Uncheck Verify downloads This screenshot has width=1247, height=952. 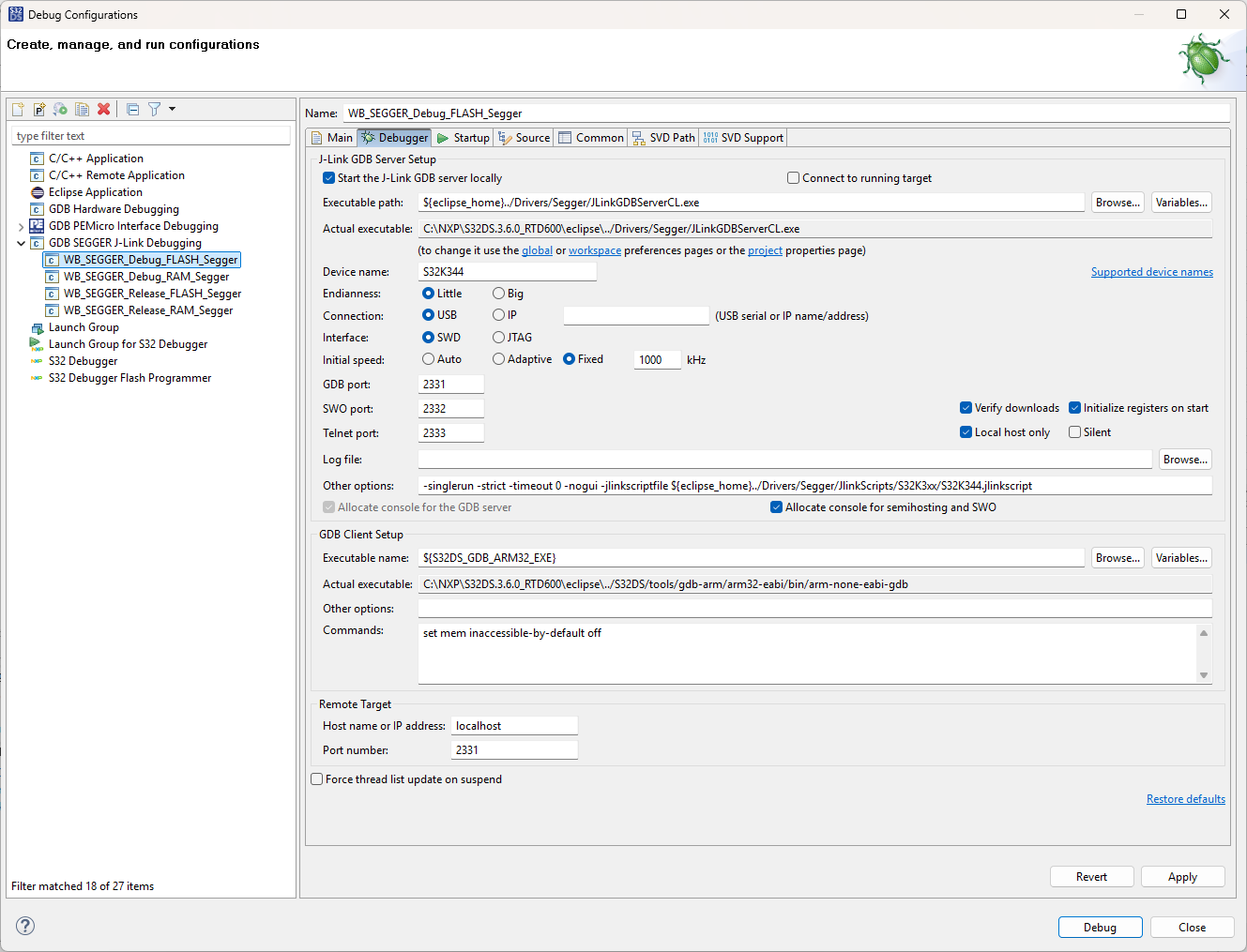click(966, 408)
